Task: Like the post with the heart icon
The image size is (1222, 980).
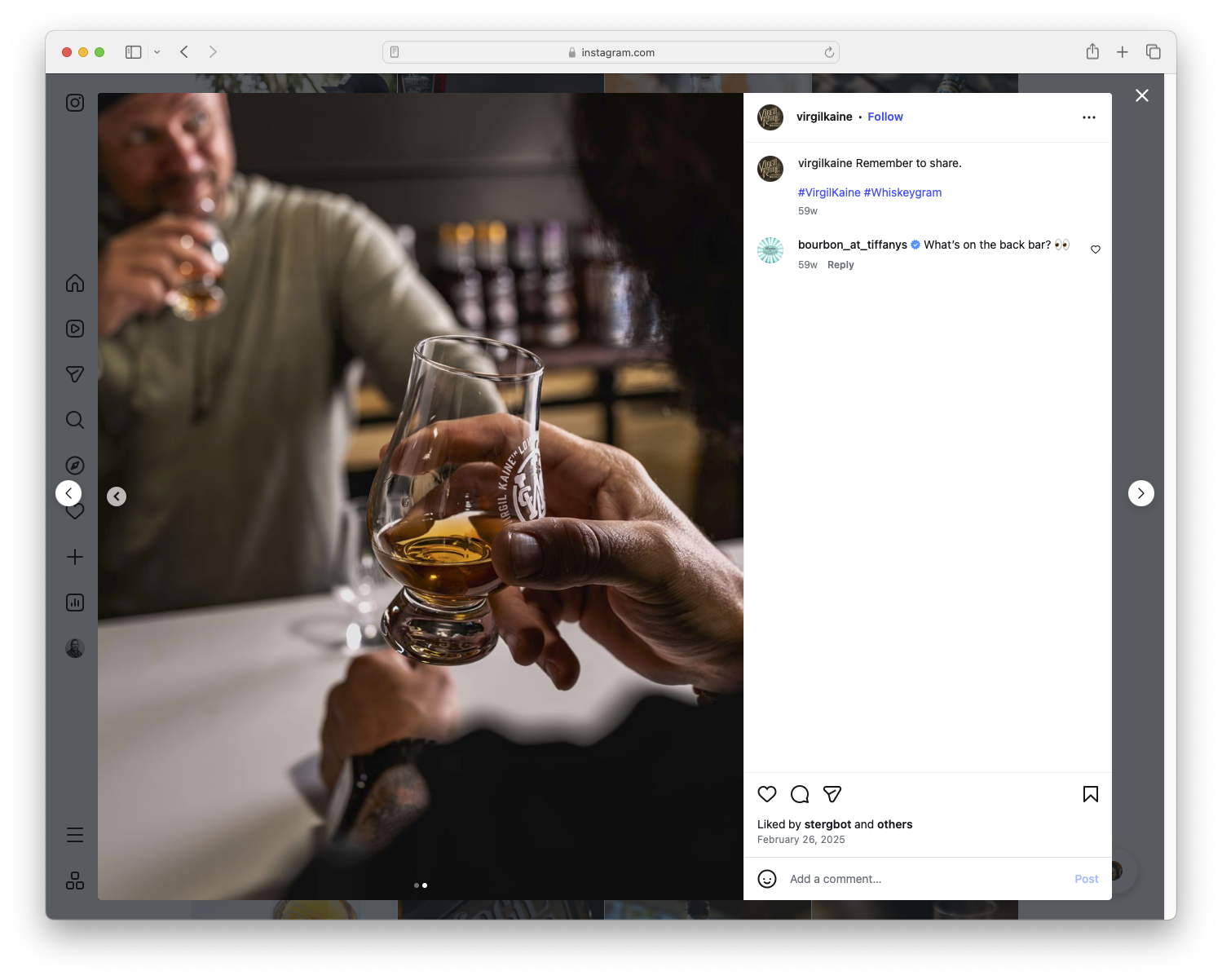Action: tap(766, 794)
